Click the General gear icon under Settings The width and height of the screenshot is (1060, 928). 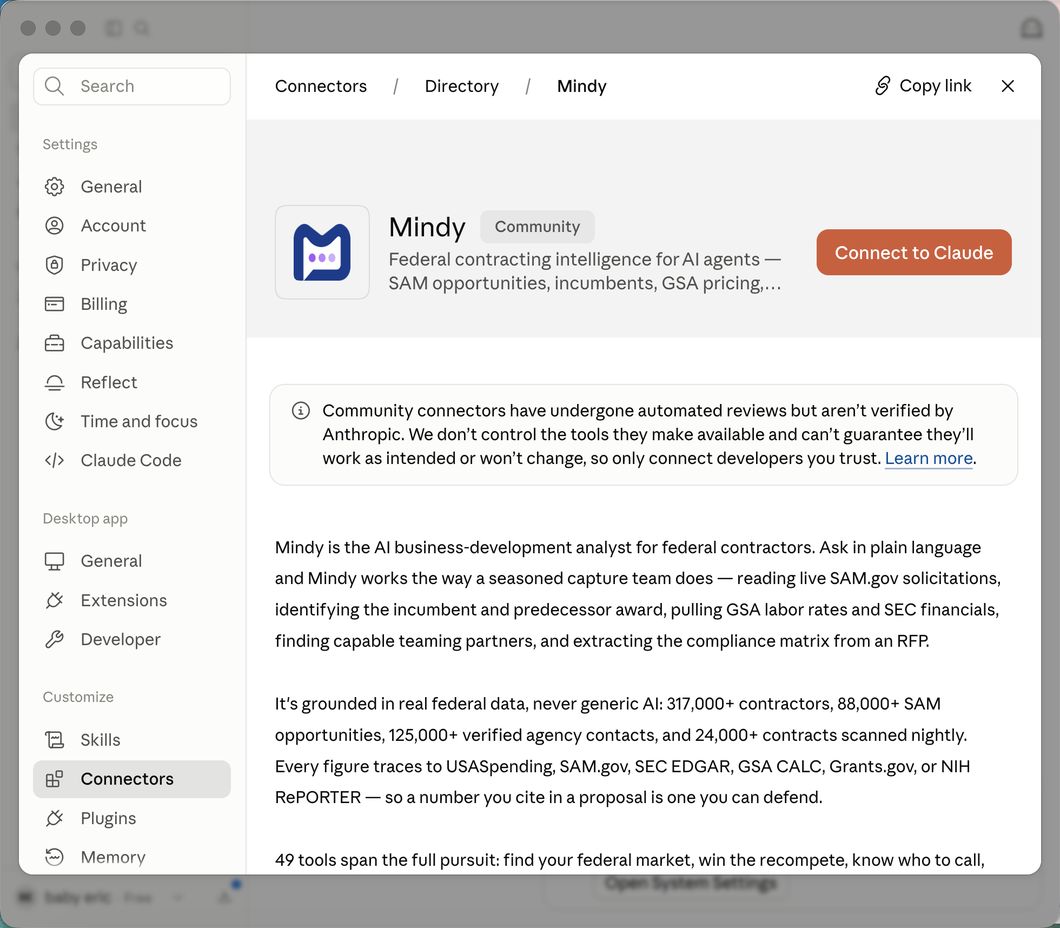click(x=54, y=187)
